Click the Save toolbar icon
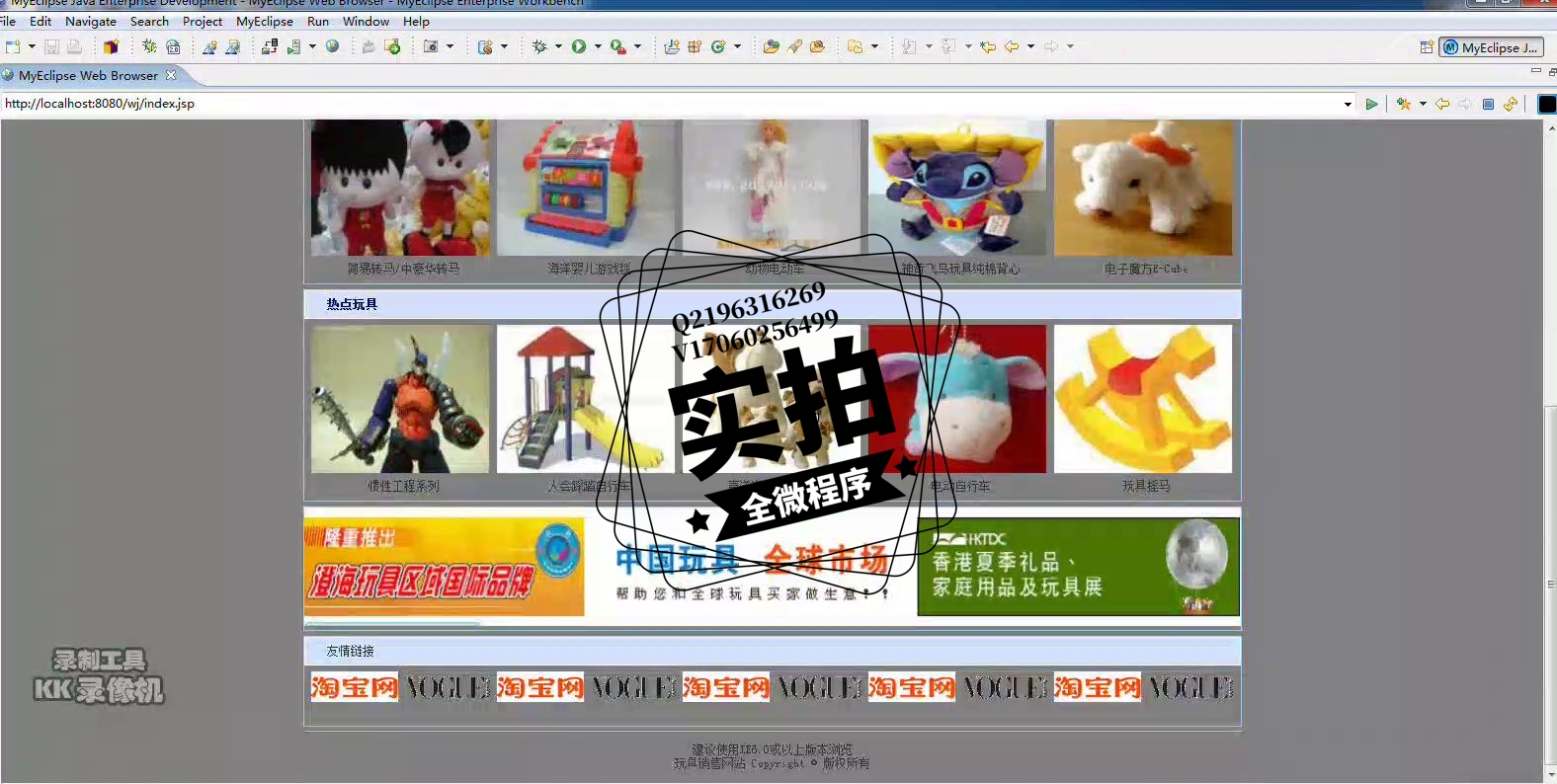The width and height of the screenshot is (1557, 784). coord(51,46)
